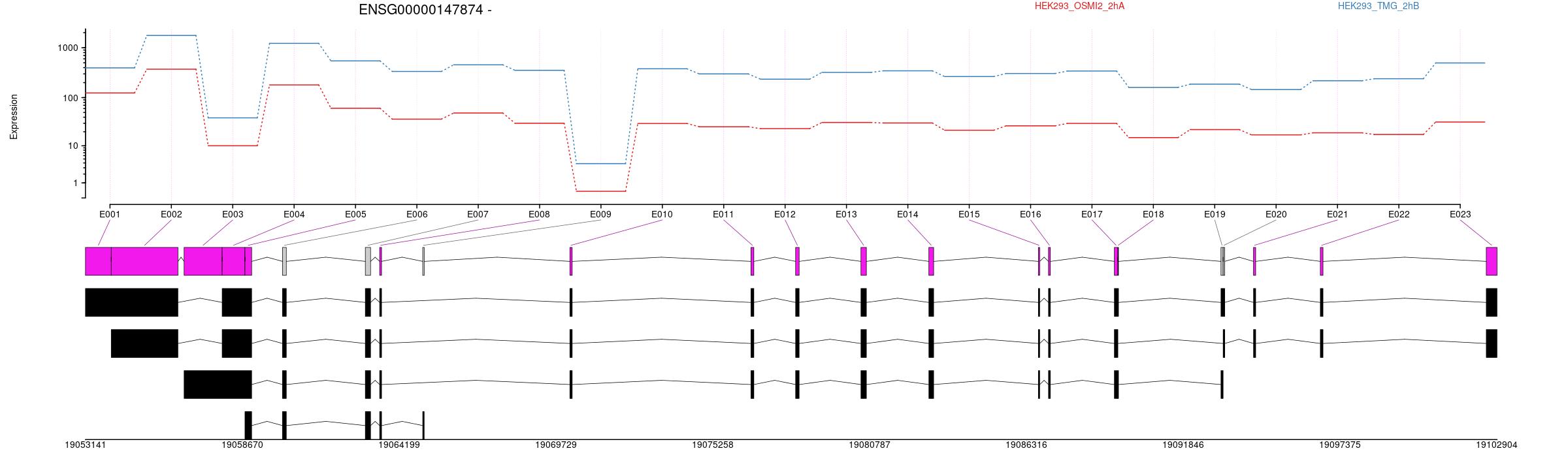This screenshot has height=457, width=1568.
Task: Click exon label E007
Action: tap(478, 214)
